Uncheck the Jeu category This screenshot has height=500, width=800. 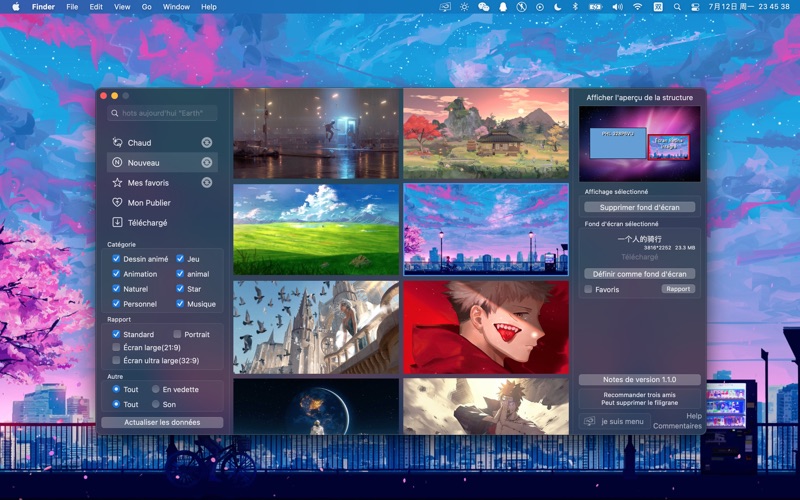point(180,259)
